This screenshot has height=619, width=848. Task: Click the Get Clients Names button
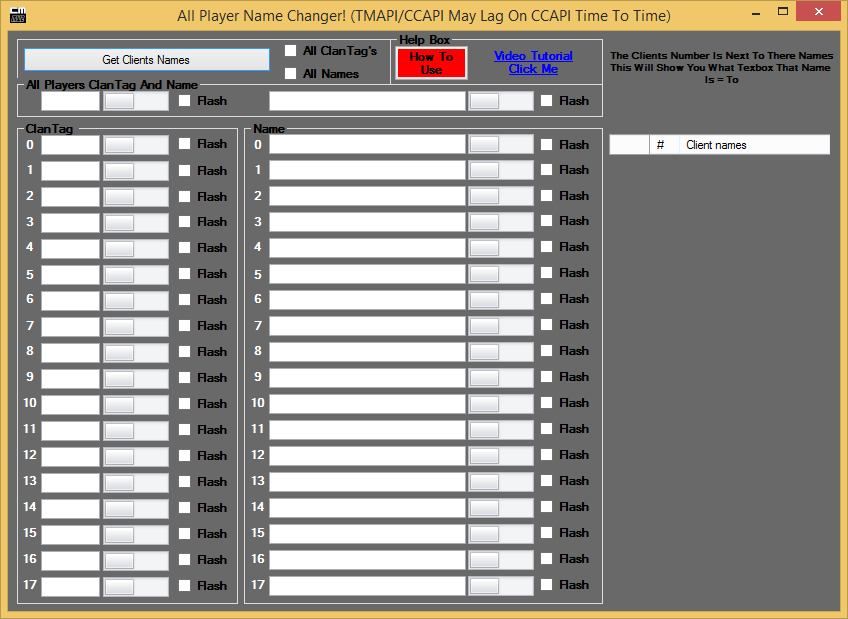(146, 60)
